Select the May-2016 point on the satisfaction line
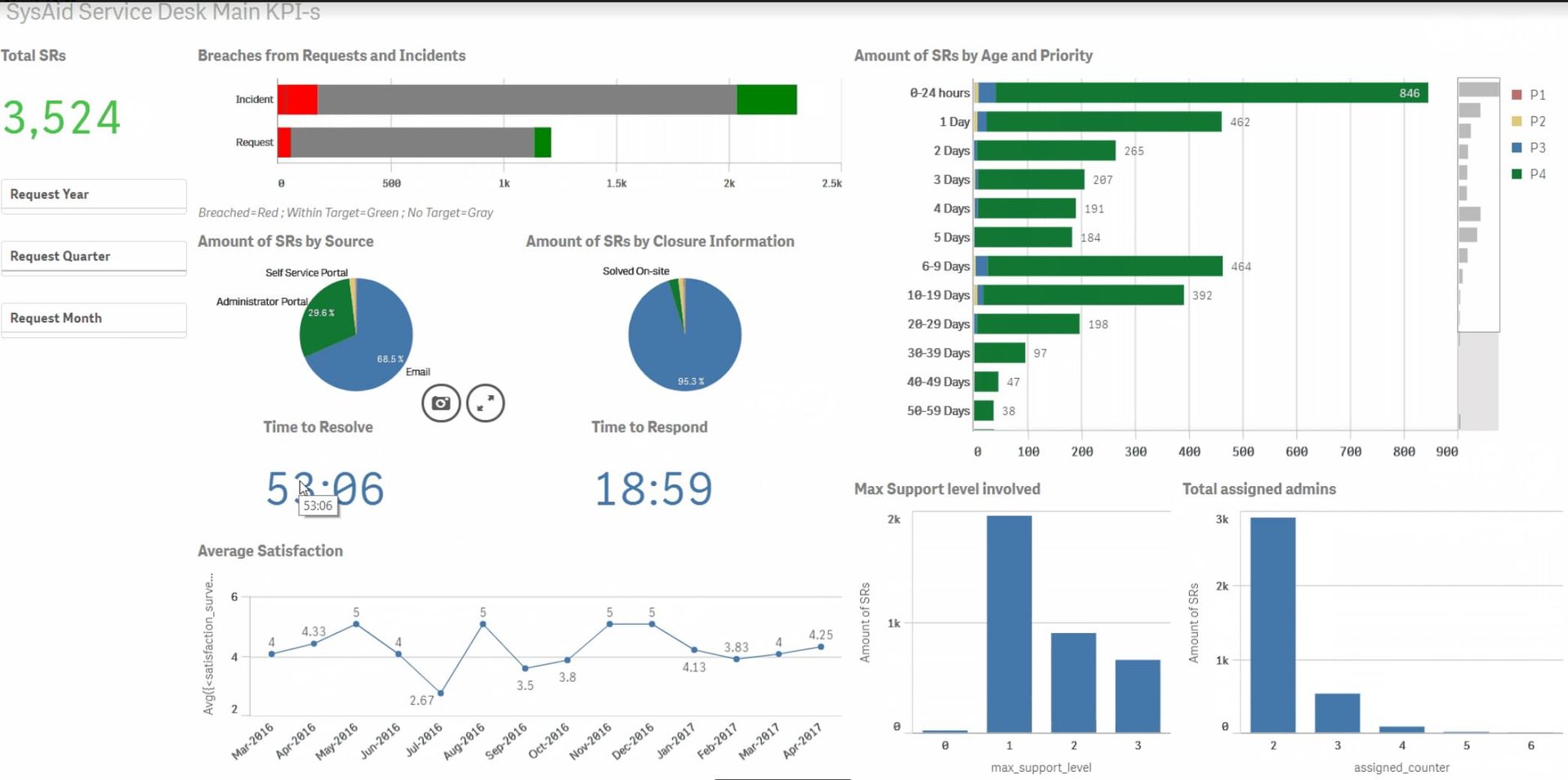Image resolution: width=1568 pixels, height=780 pixels. 355,624
